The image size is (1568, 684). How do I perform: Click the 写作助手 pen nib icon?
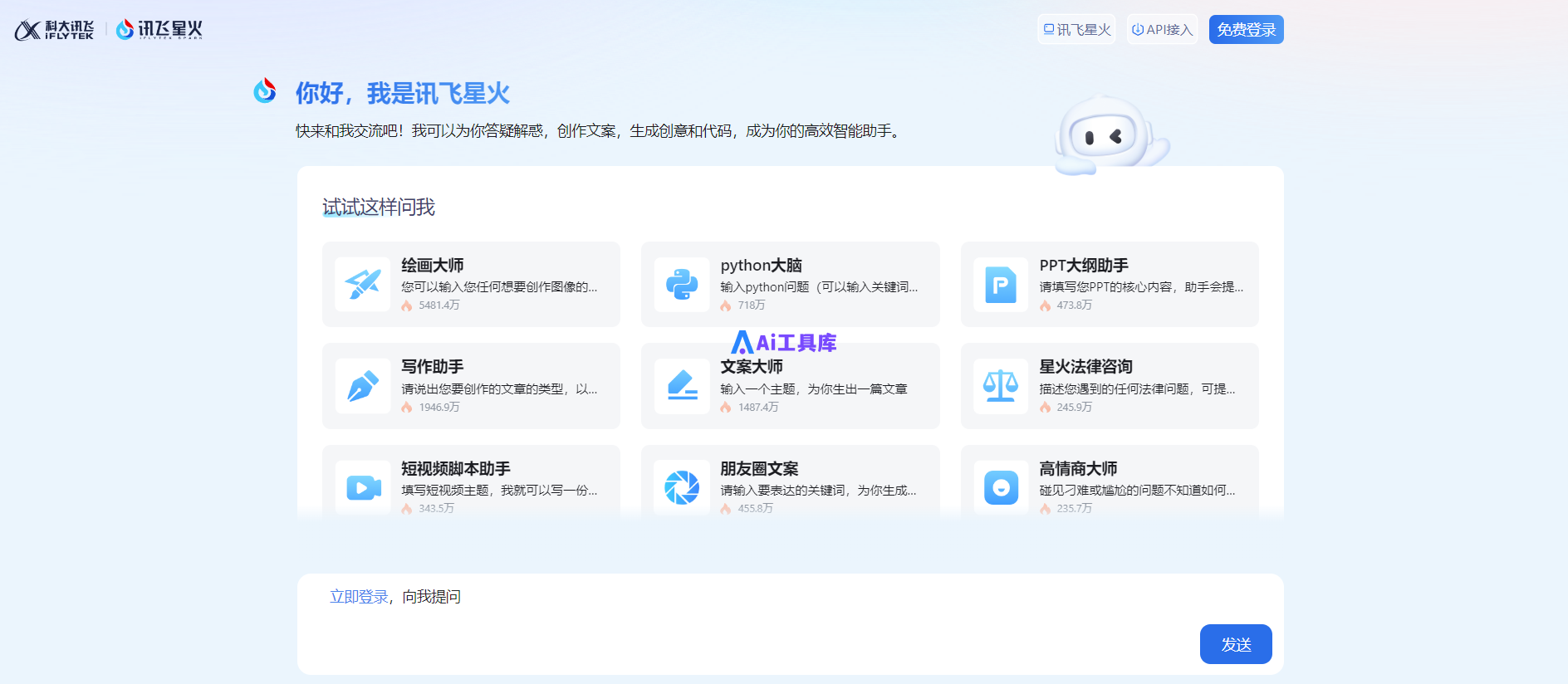[363, 386]
